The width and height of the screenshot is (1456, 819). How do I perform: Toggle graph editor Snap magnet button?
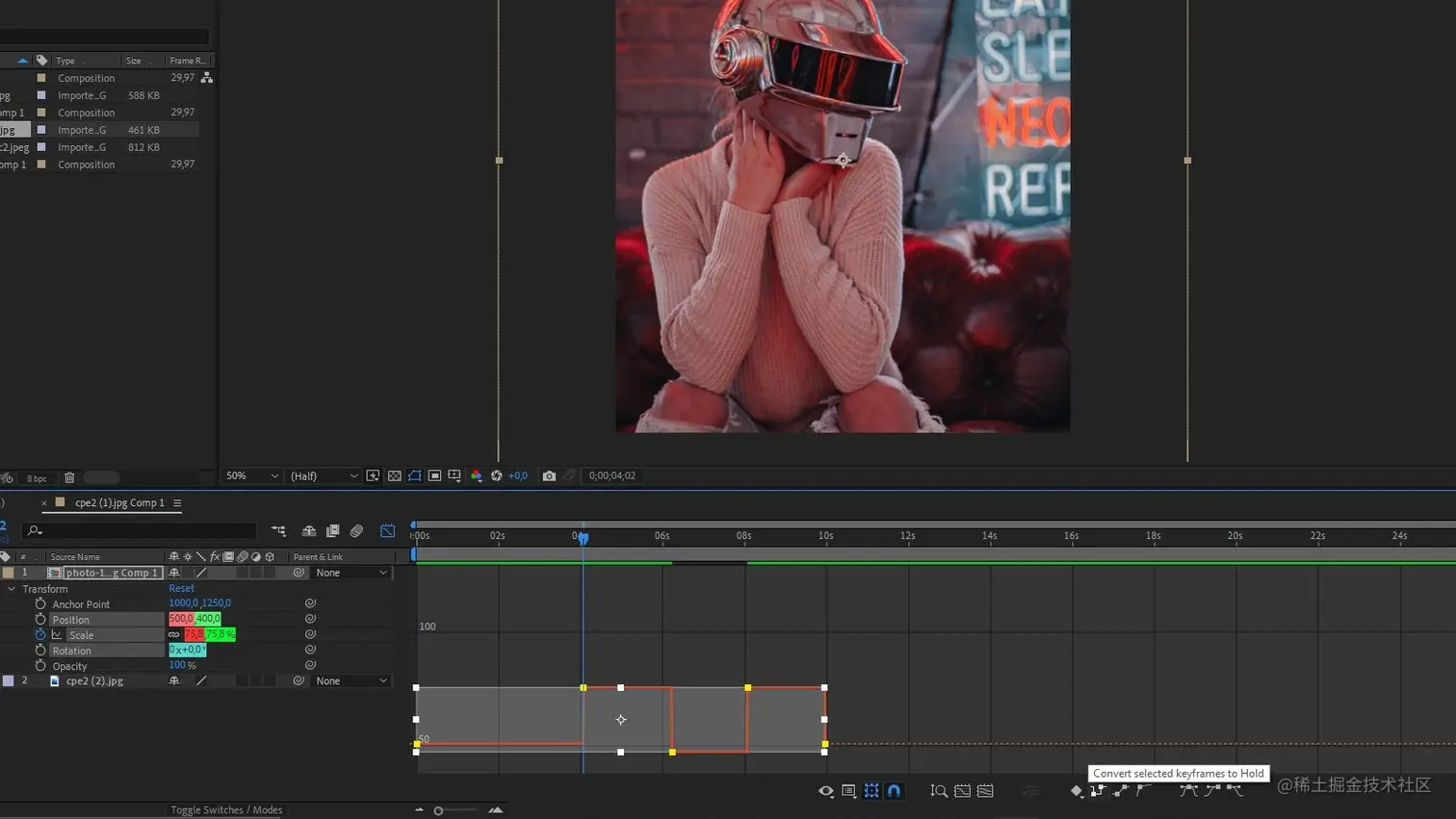[894, 791]
